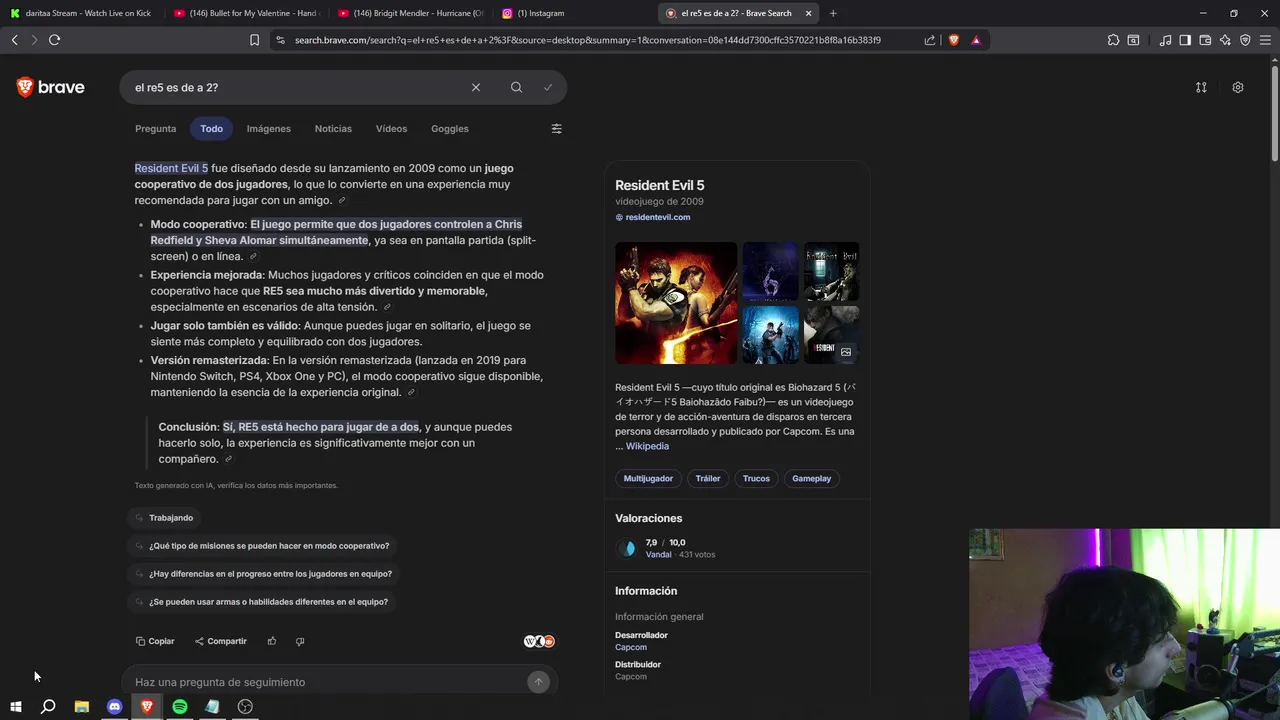Click the search query input field

300,87
